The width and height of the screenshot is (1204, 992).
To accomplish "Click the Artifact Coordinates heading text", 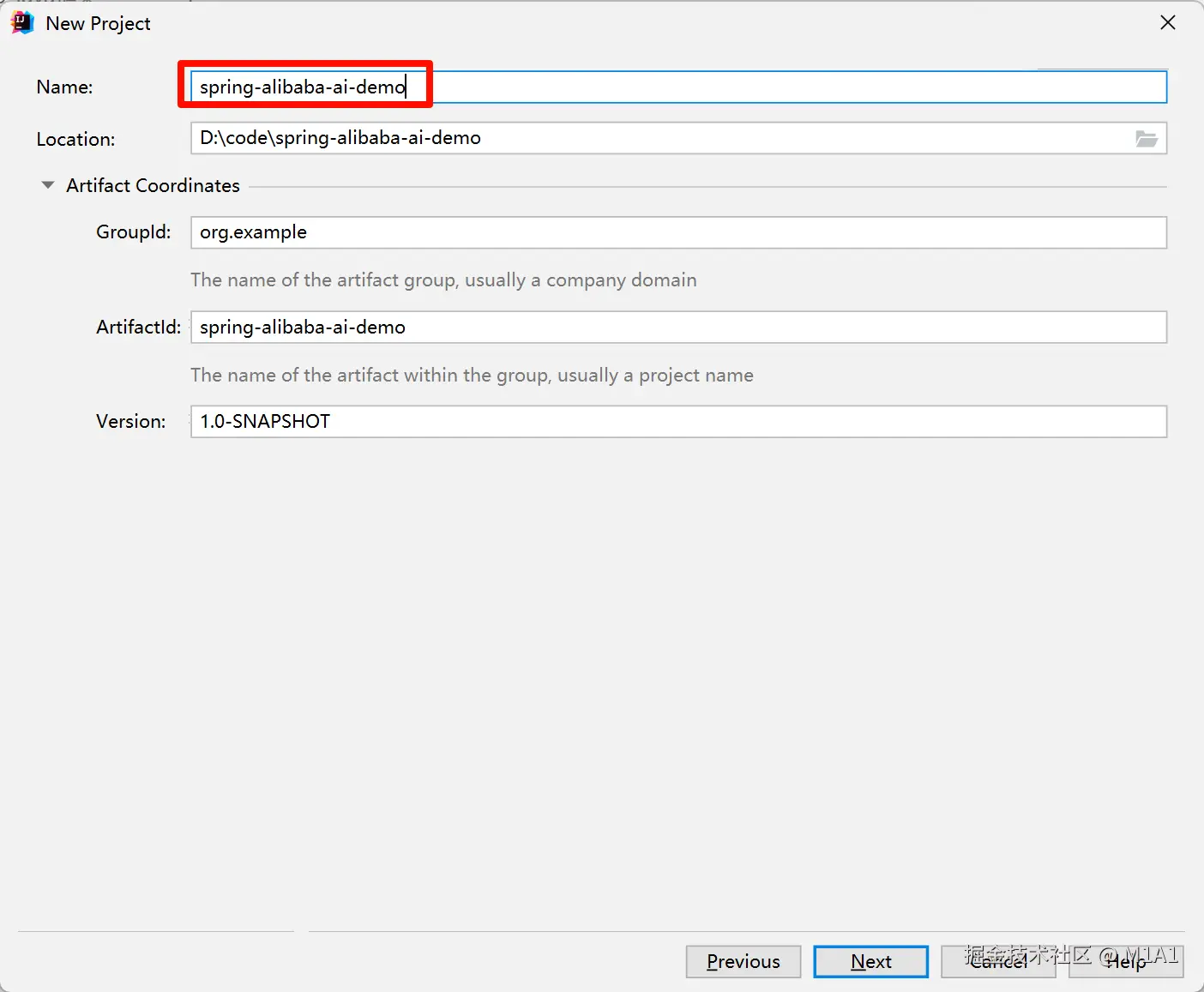I will [x=153, y=185].
